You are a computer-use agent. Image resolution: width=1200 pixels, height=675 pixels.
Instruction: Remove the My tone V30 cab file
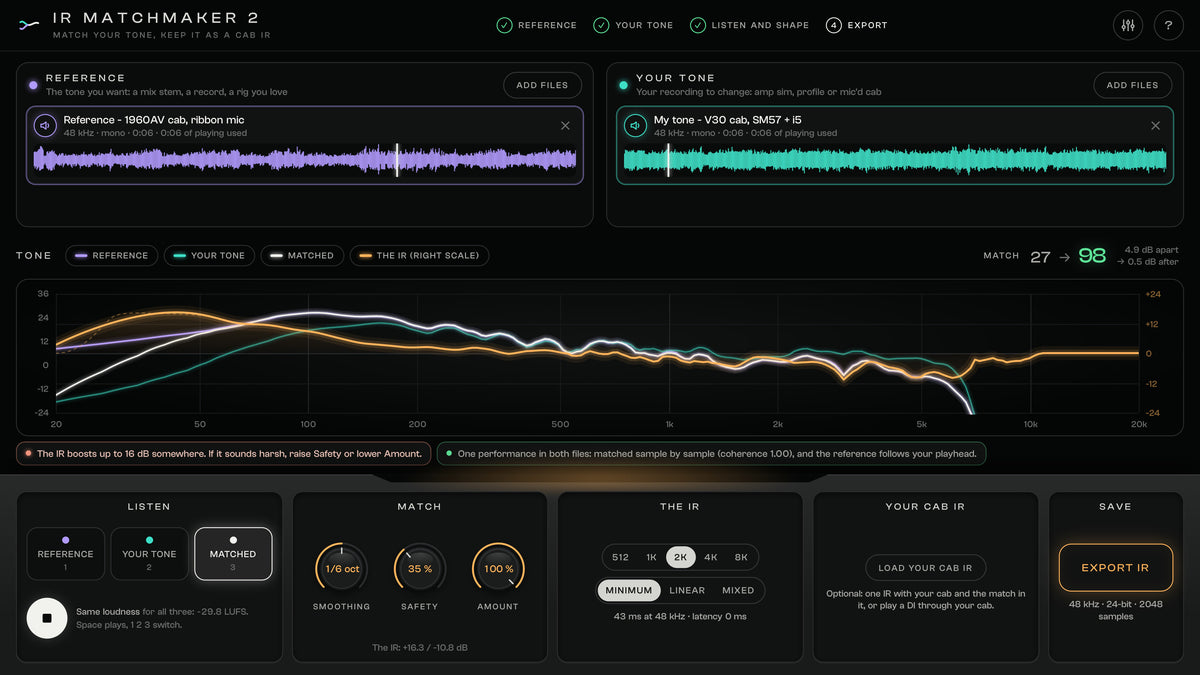(1155, 126)
